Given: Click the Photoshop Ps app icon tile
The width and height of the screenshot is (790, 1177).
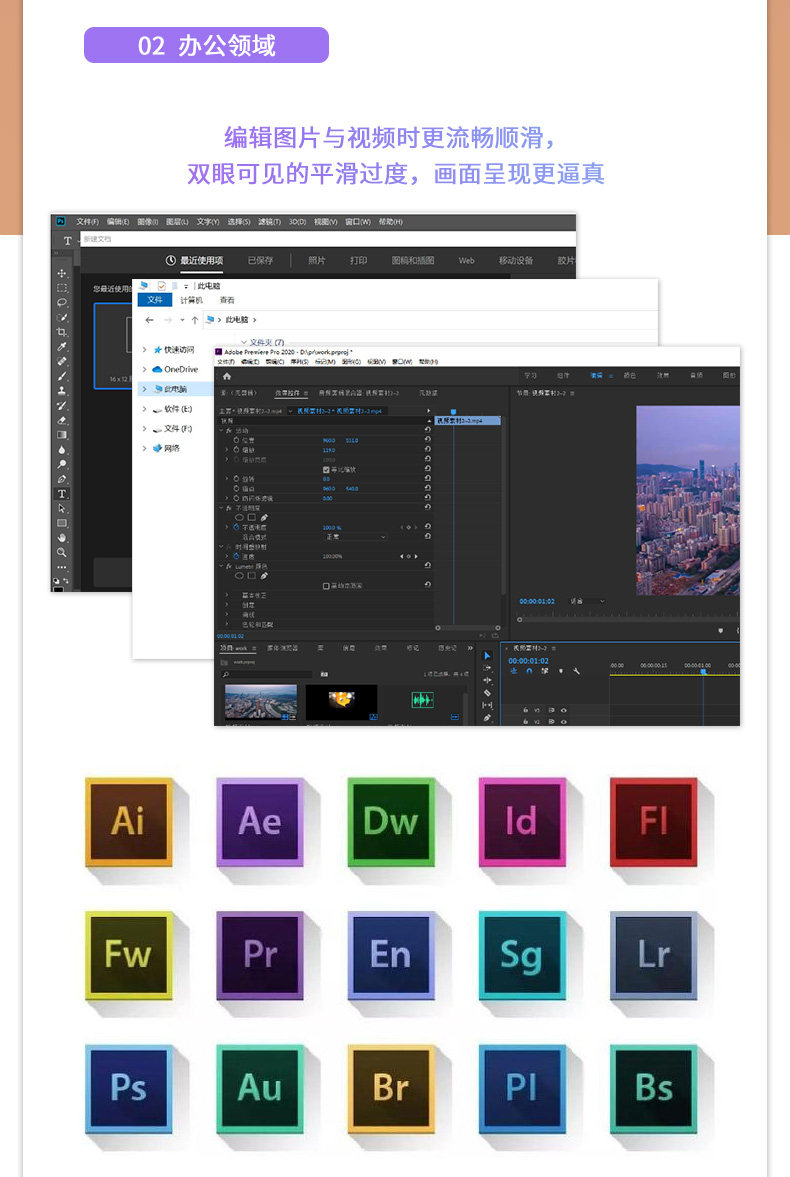Looking at the screenshot, I should click(128, 1088).
